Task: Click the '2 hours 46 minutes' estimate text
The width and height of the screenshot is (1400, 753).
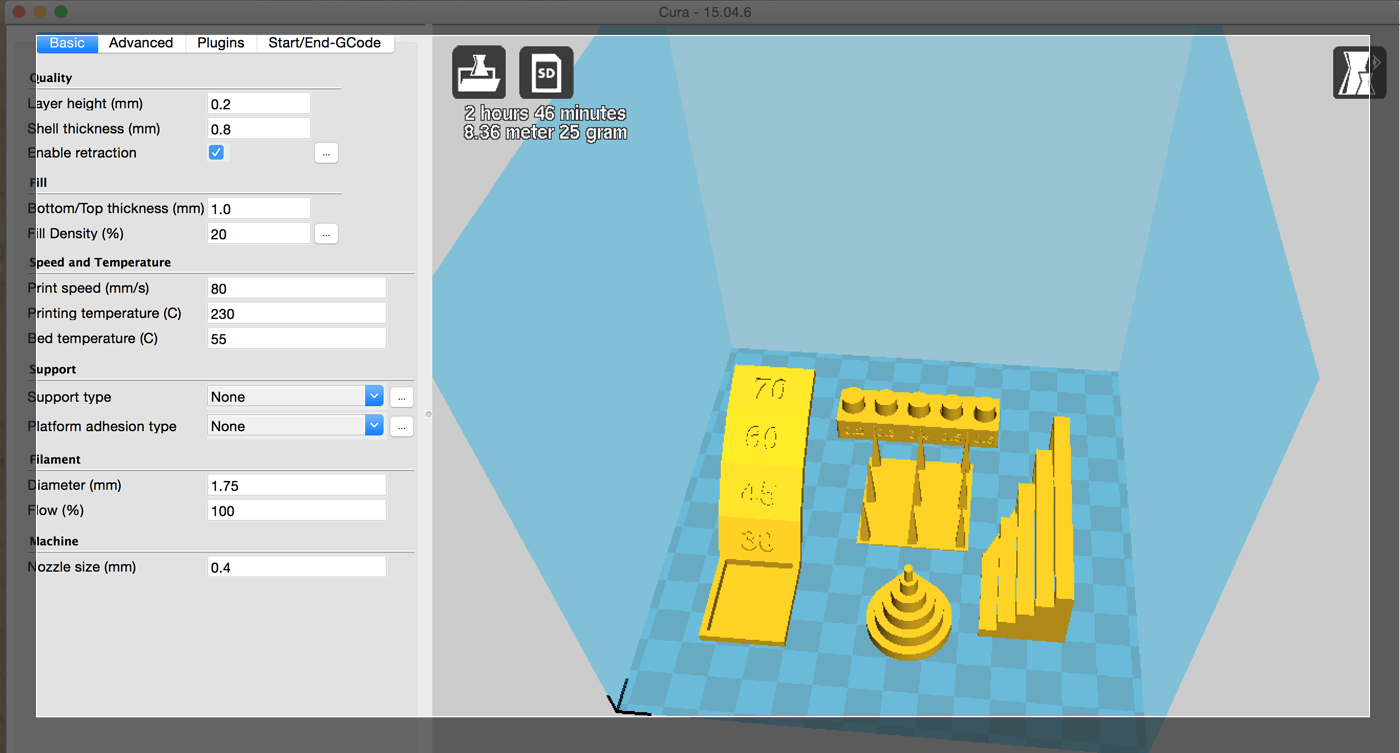Action: 546,114
